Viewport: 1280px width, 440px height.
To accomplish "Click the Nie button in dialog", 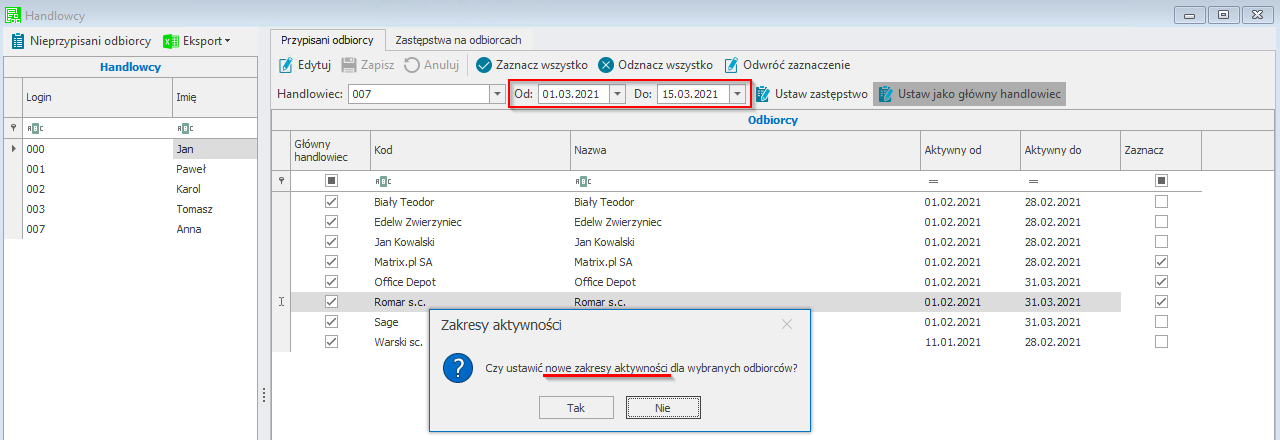I will pos(662,408).
